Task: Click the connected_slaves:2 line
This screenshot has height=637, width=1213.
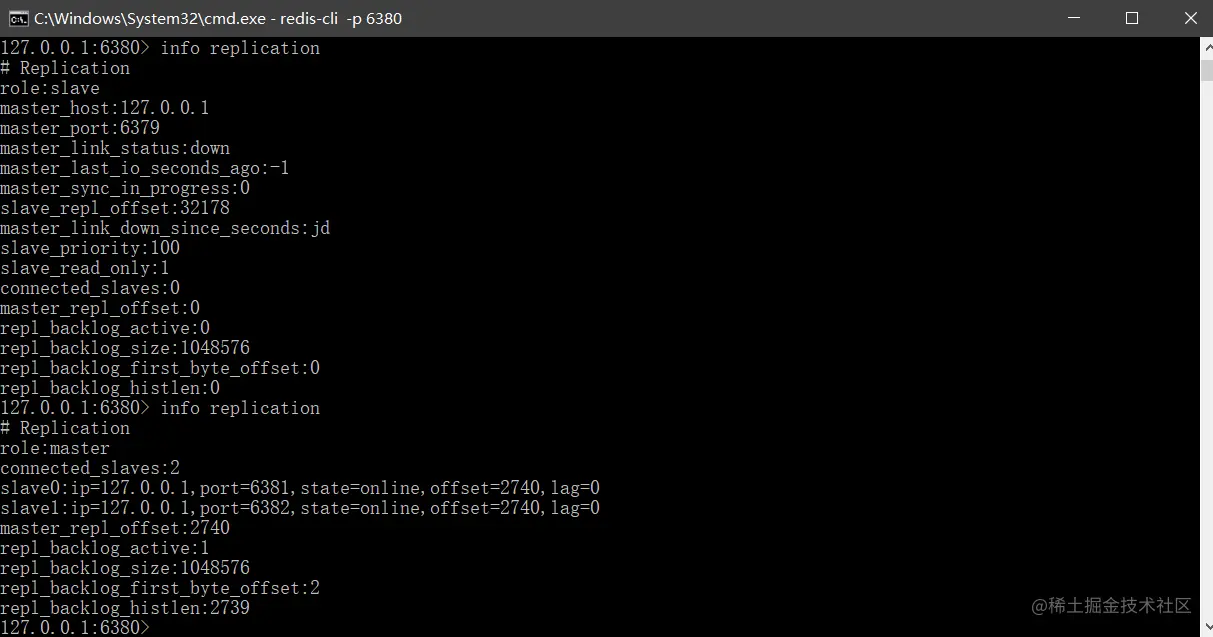Action: click(x=90, y=468)
